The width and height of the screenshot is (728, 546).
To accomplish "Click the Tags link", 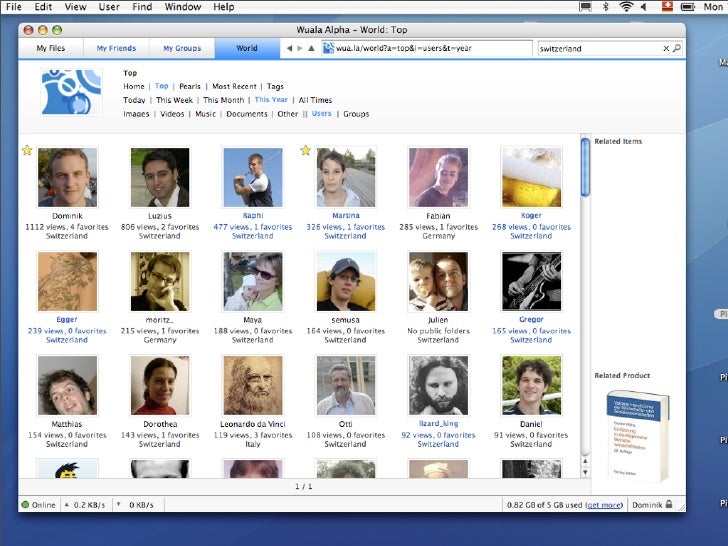I will point(275,86).
